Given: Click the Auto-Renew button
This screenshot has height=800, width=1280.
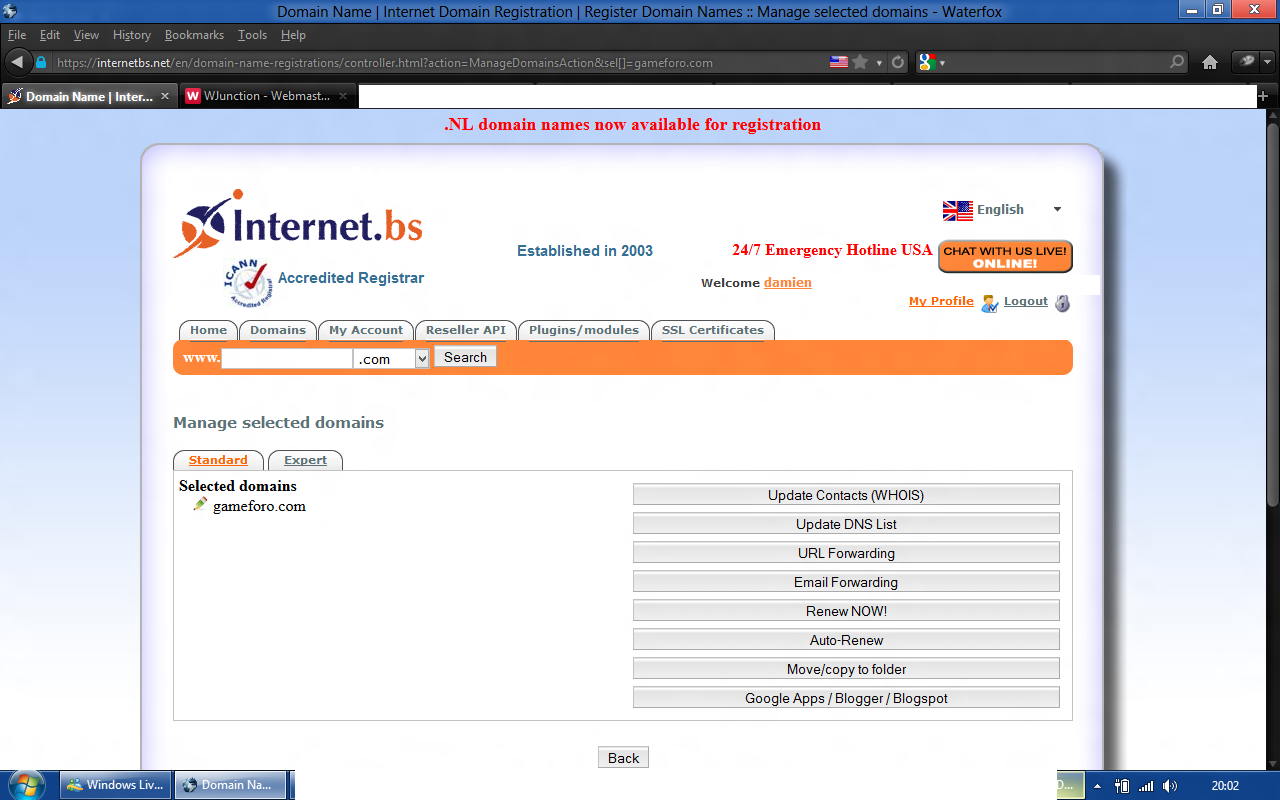Looking at the screenshot, I should [846, 640].
